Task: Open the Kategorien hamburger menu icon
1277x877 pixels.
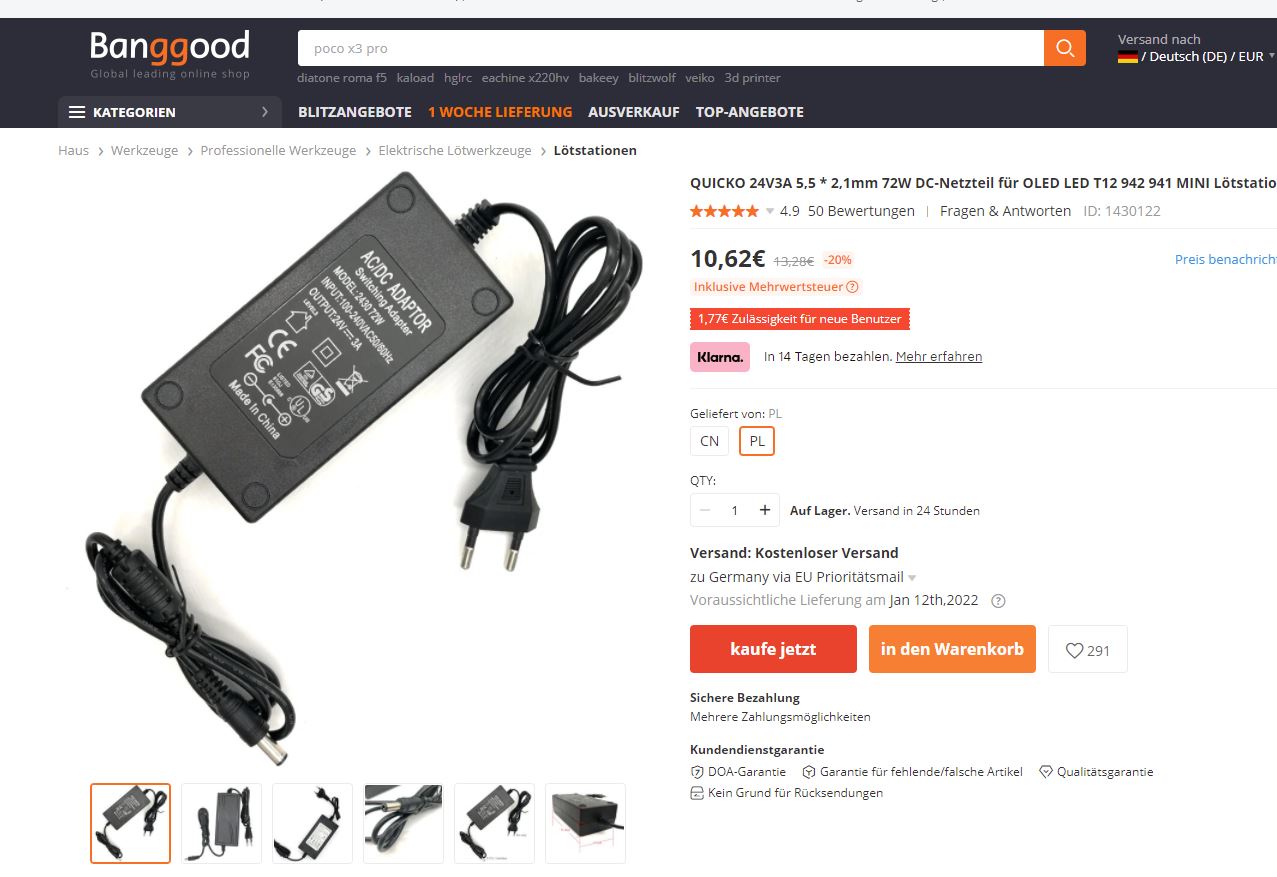Action: tap(77, 112)
